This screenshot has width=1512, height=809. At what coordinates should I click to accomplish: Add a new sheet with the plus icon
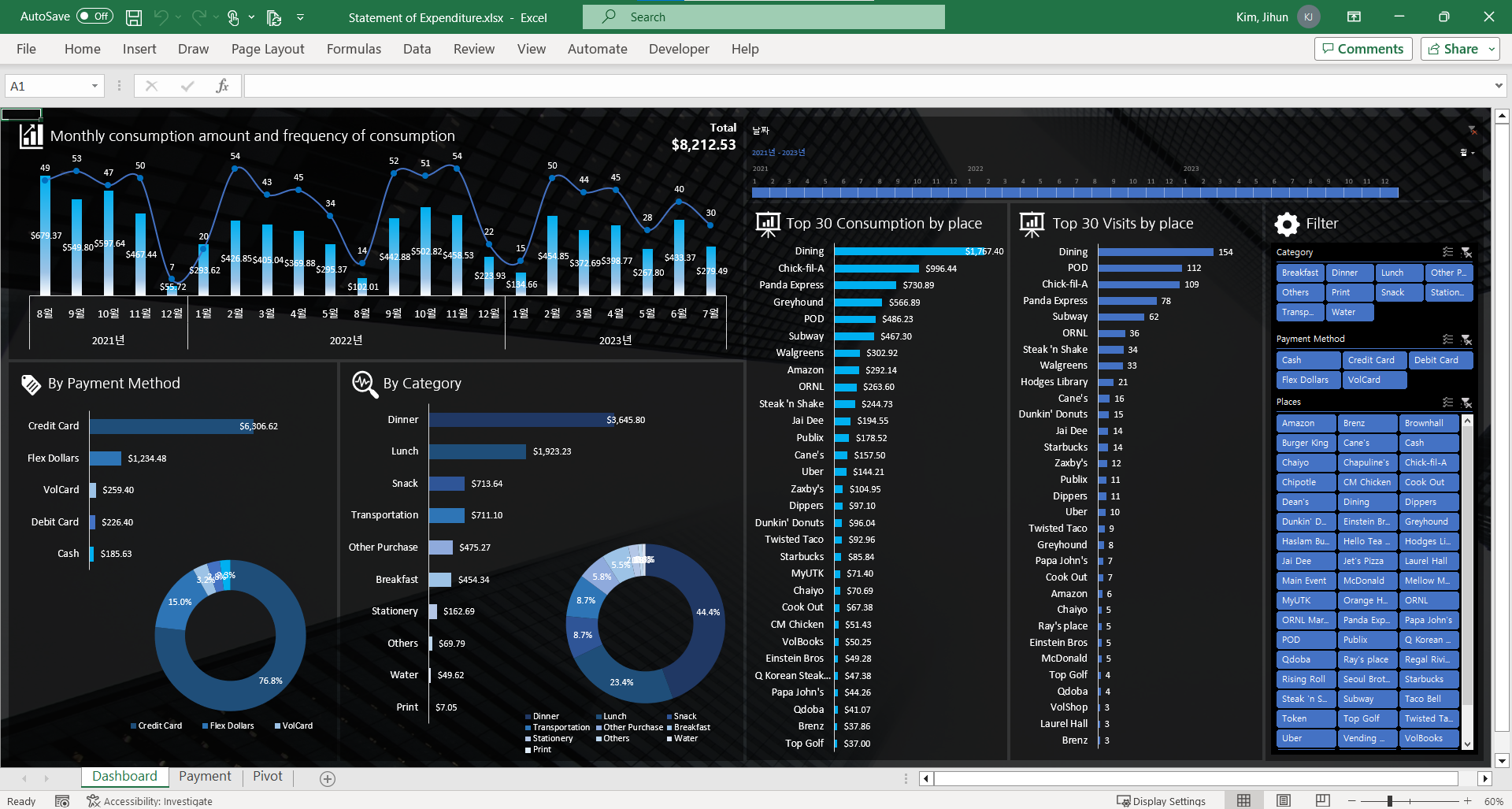point(328,778)
